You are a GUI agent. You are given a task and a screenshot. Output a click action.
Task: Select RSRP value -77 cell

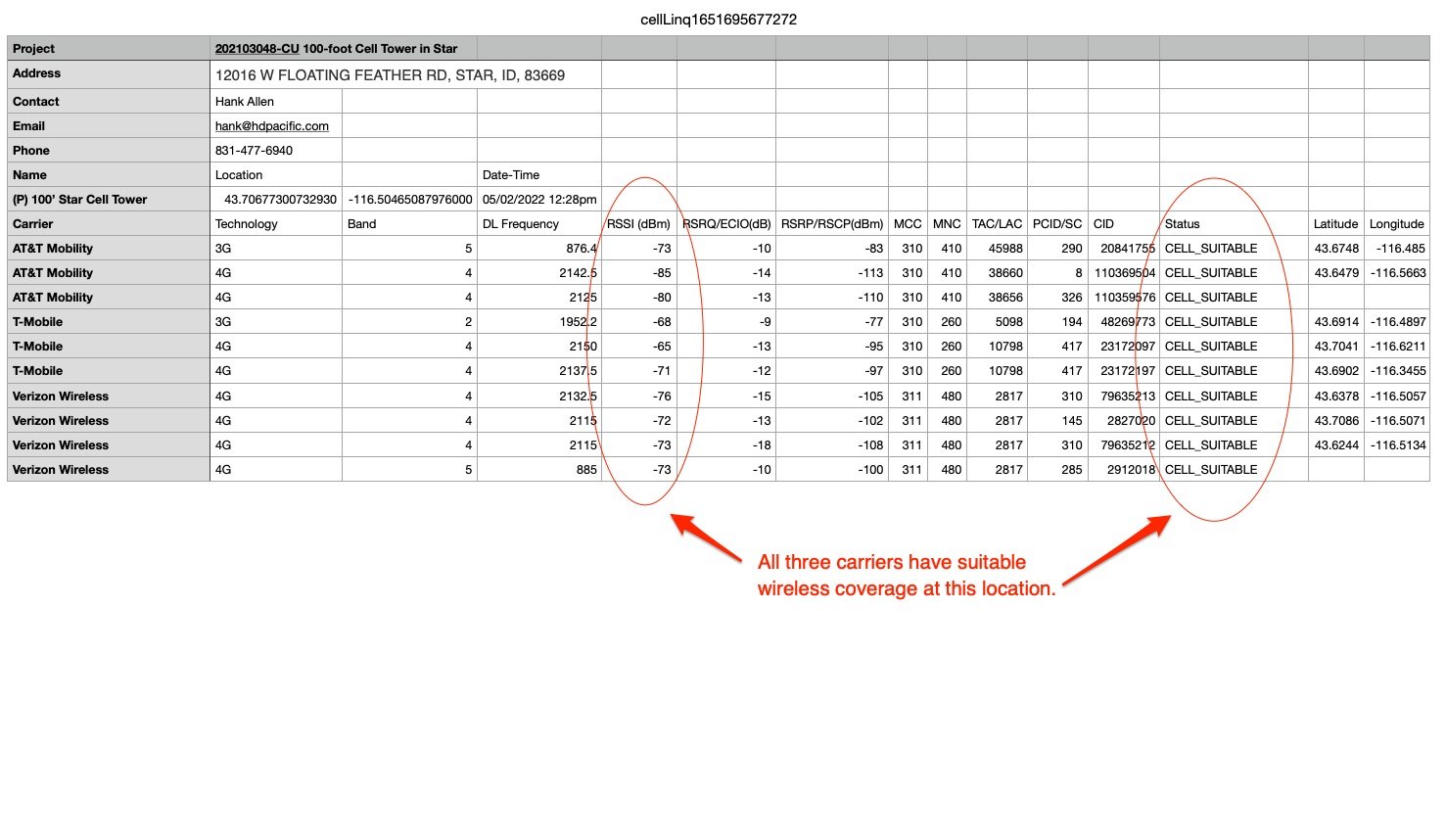click(x=832, y=321)
